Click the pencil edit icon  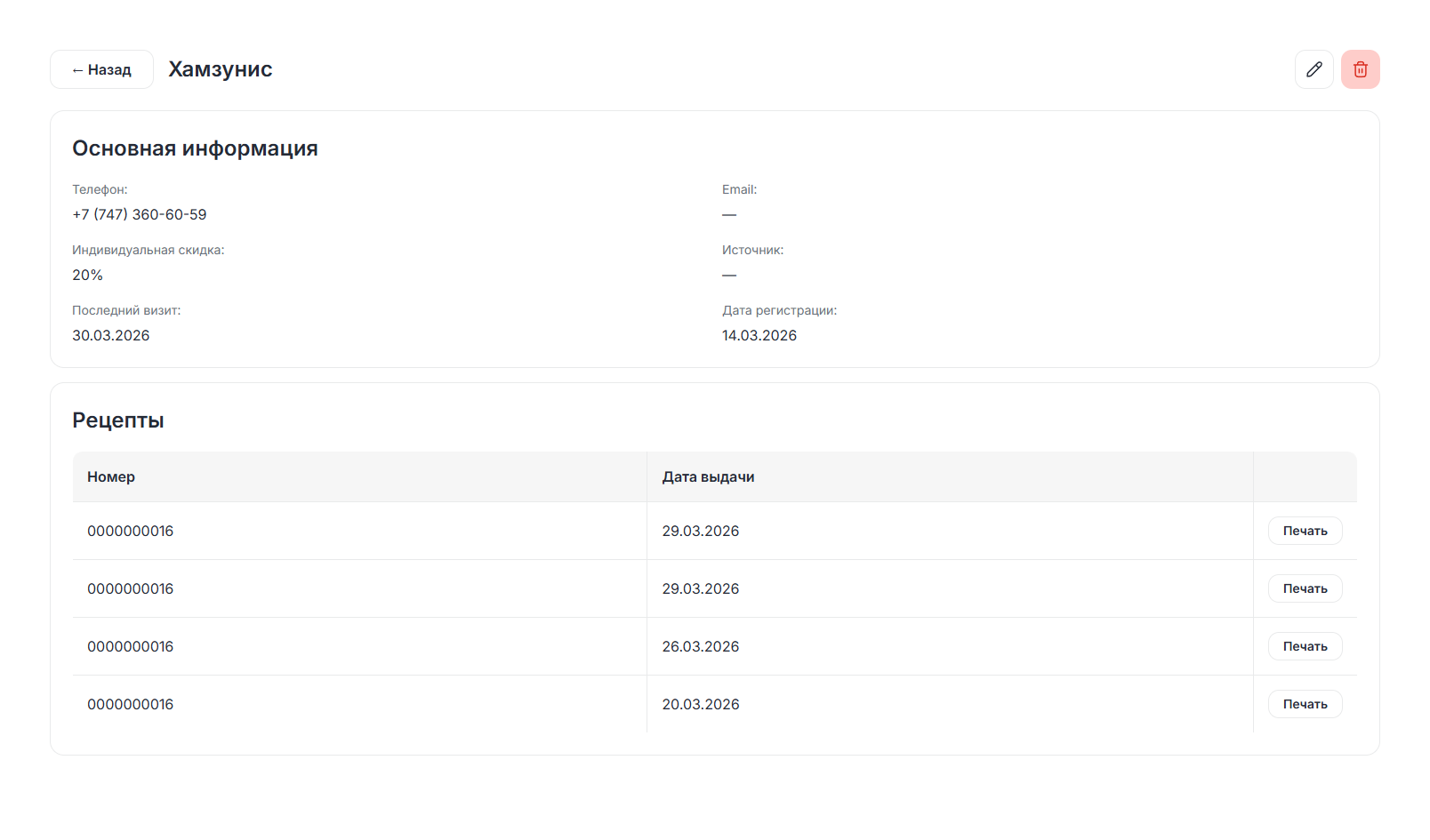click(1314, 69)
